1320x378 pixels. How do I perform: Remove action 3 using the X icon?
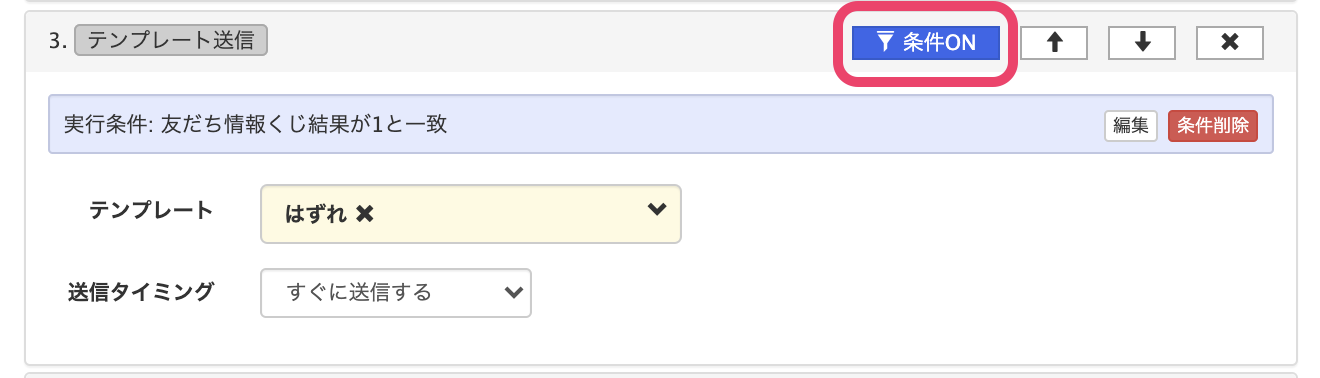click(x=1230, y=43)
